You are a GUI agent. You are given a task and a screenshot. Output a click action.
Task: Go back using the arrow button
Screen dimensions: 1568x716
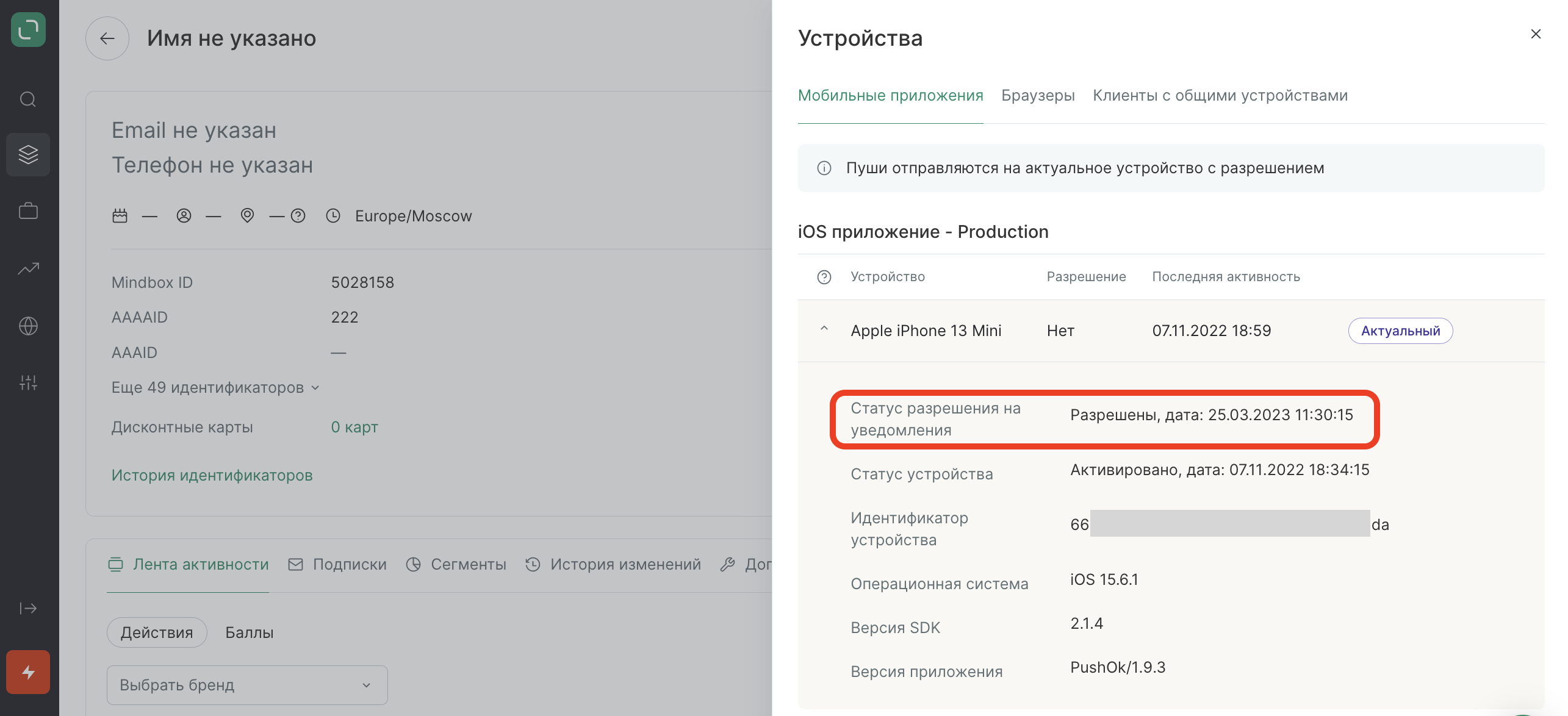click(x=107, y=38)
